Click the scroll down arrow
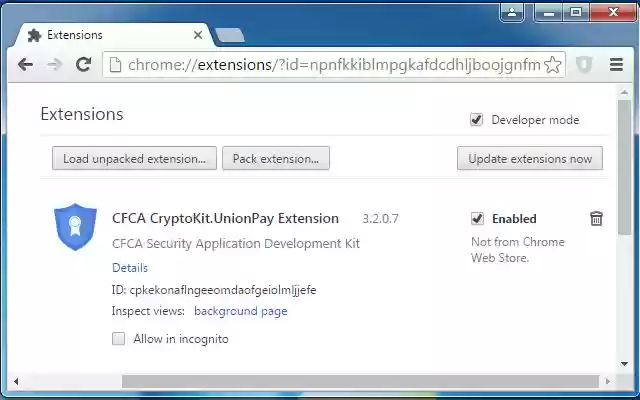The image size is (640, 400). pyautogui.click(x=624, y=364)
